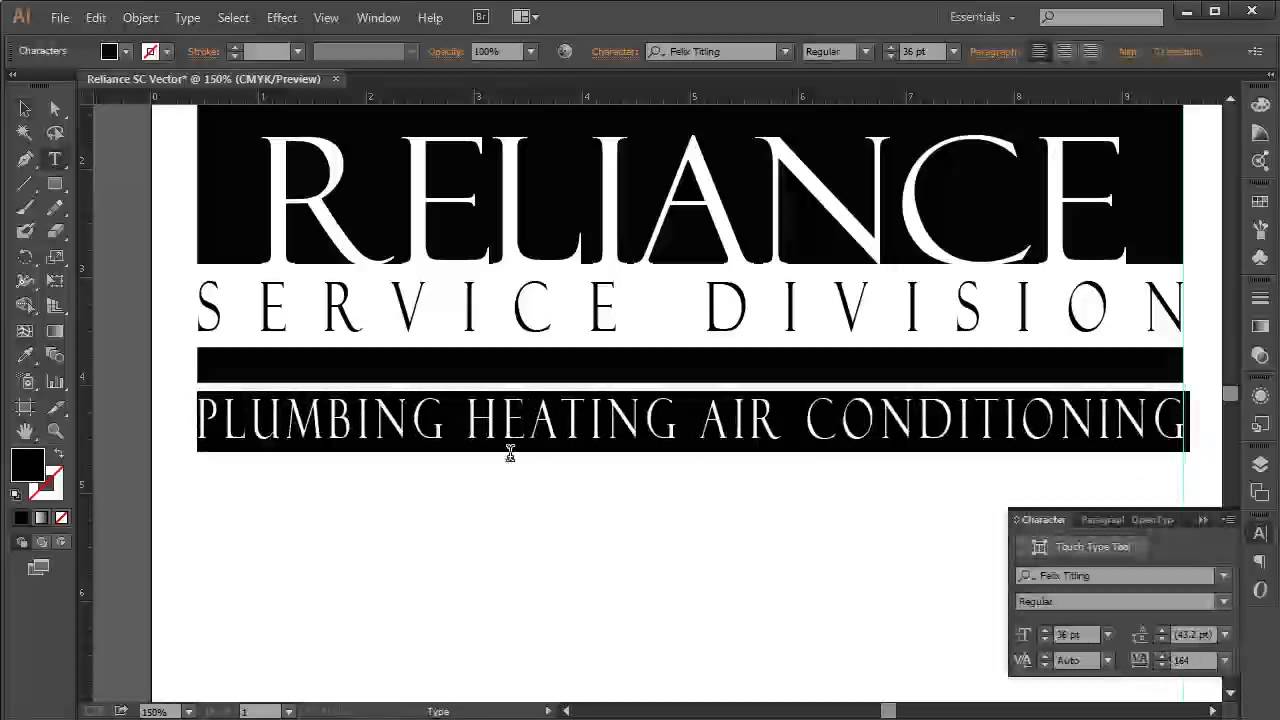Image resolution: width=1280 pixels, height=720 pixels.
Task: Swap fill and stroke colors
Action: (59, 454)
